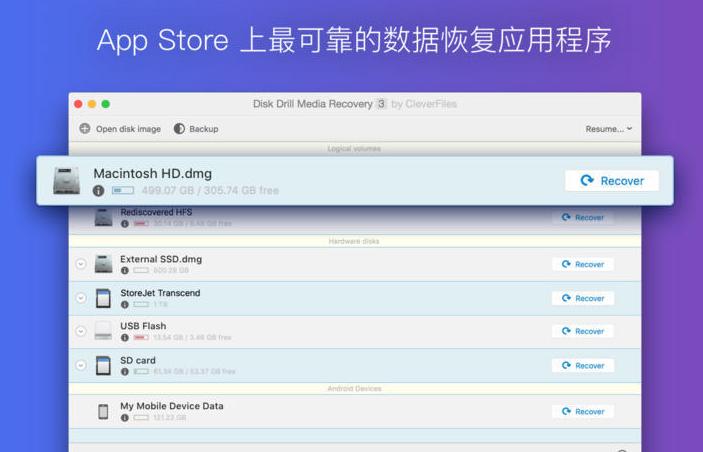Start recovery on USB Flash
The image size is (703, 452).
582,331
